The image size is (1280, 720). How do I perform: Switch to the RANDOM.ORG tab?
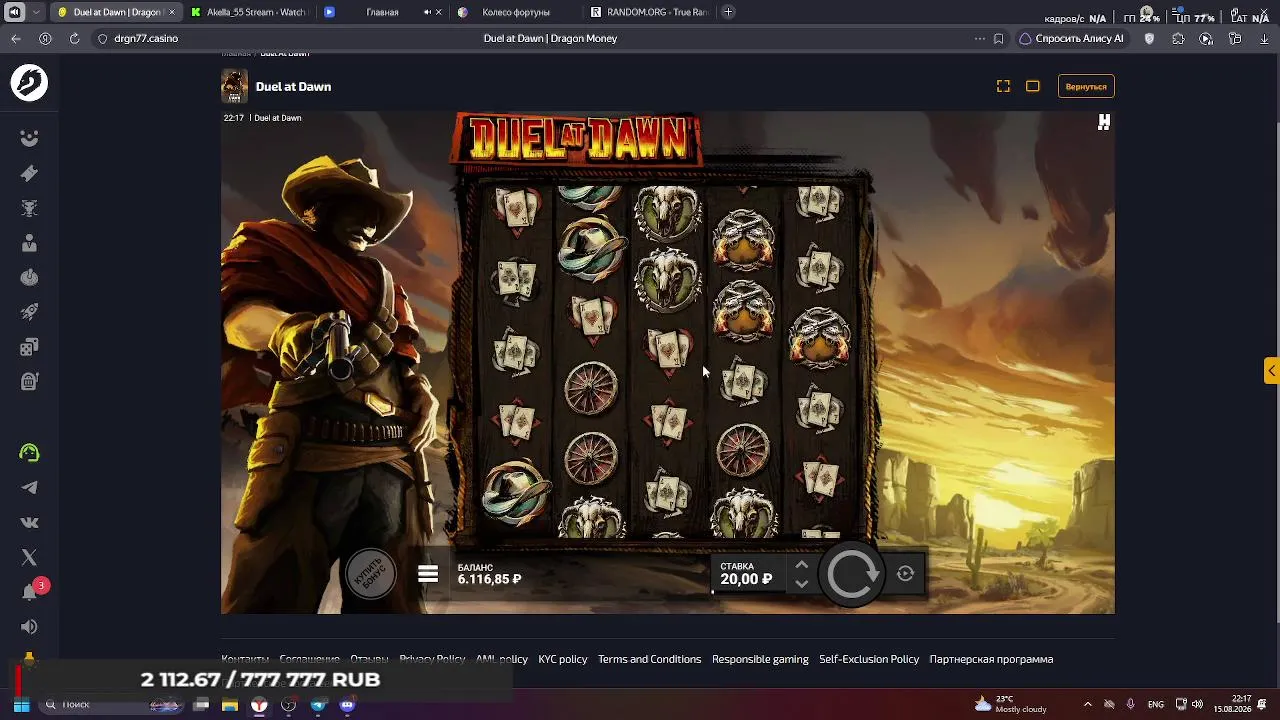[x=649, y=12]
